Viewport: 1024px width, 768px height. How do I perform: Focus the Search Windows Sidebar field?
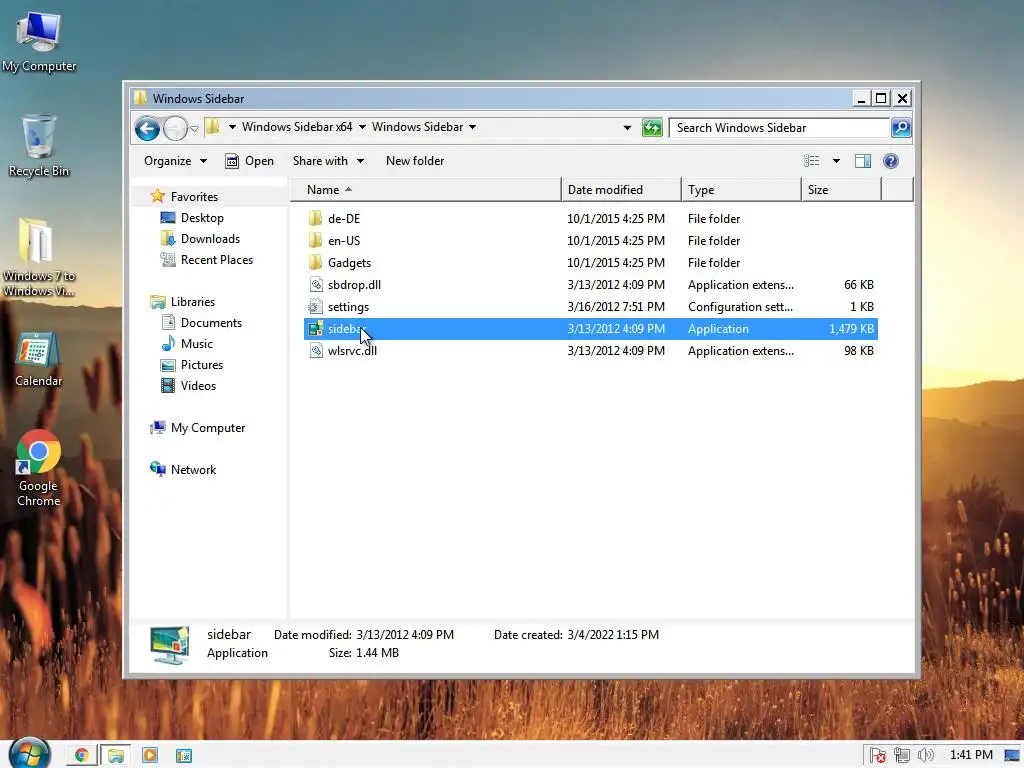(x=780, y=128)
